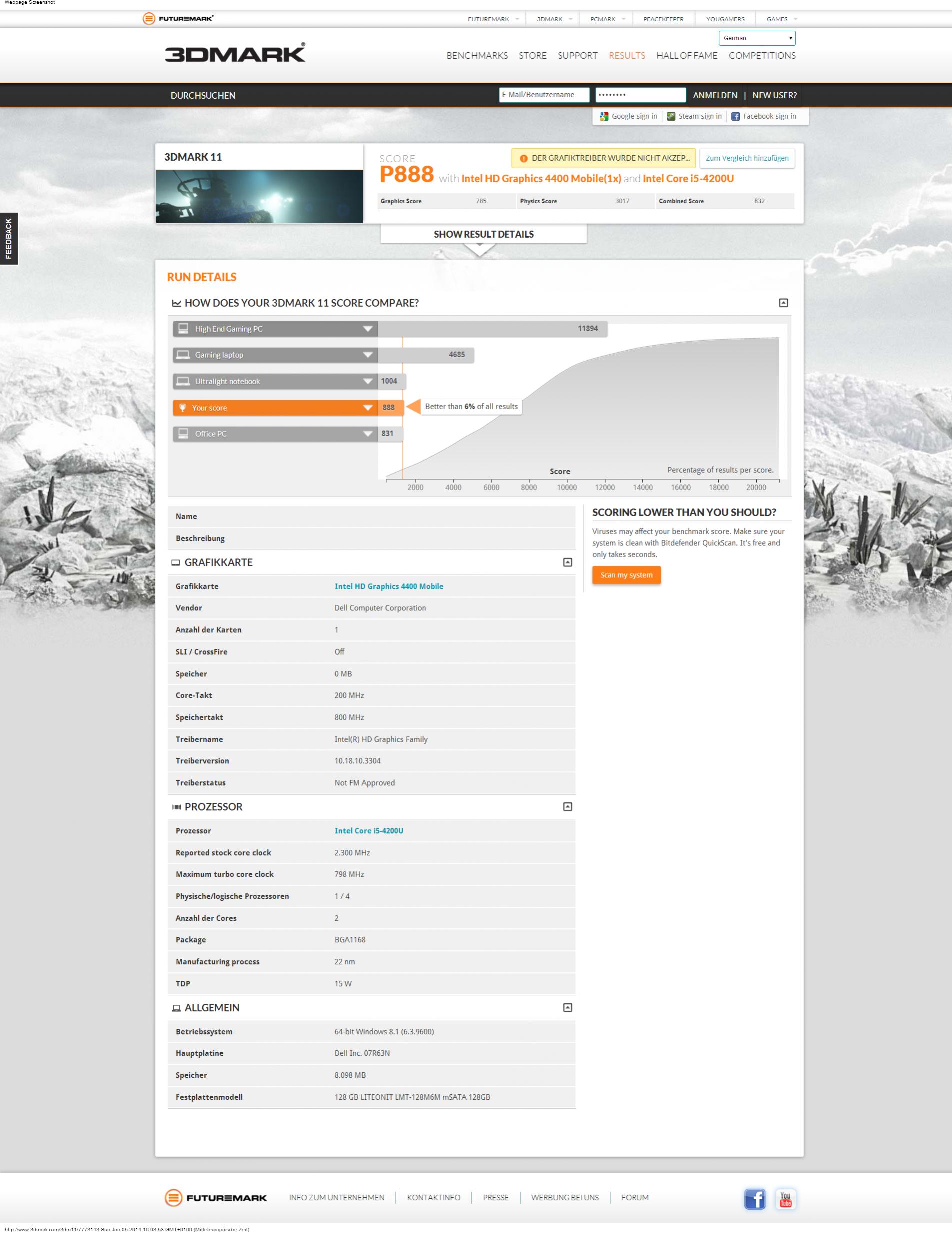Click the Ultralight notebook icon

[183, 381]
